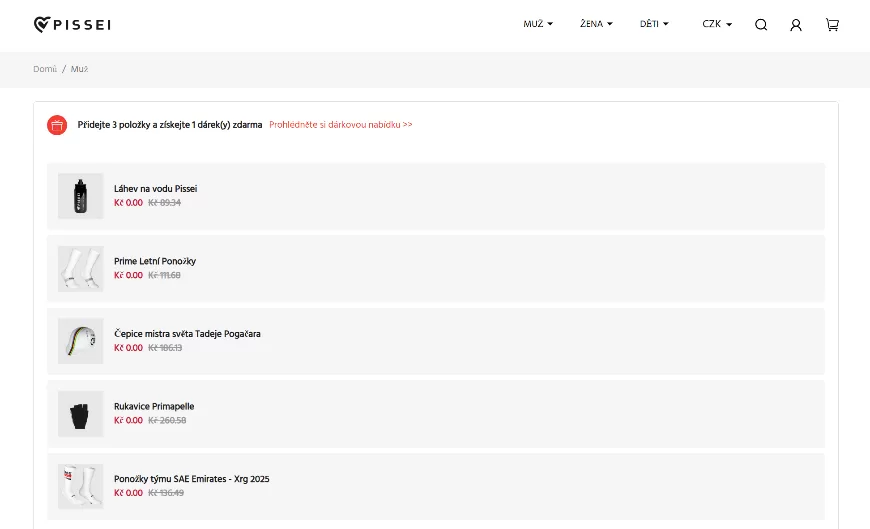Click the red gift icon
The image size is (870, 529).
tap(57, 125)
